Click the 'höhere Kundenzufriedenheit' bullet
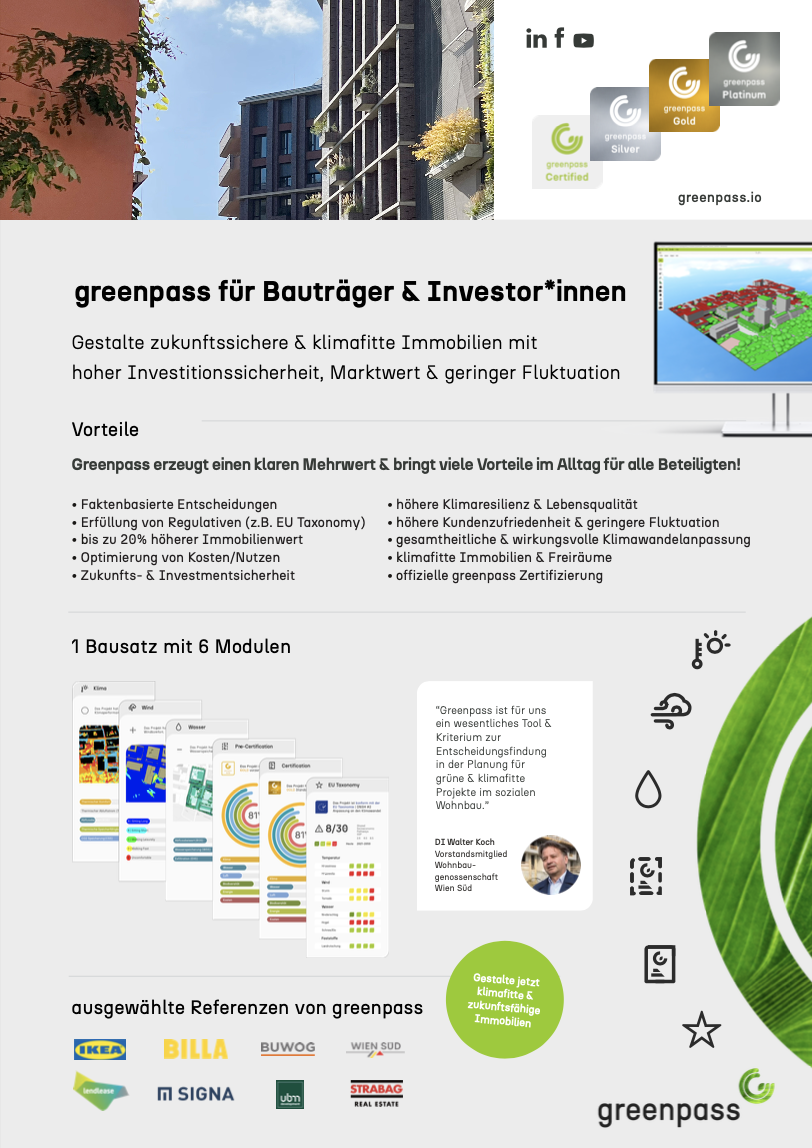The height and width of the screenshot is (1148, 812). (554, 522)
